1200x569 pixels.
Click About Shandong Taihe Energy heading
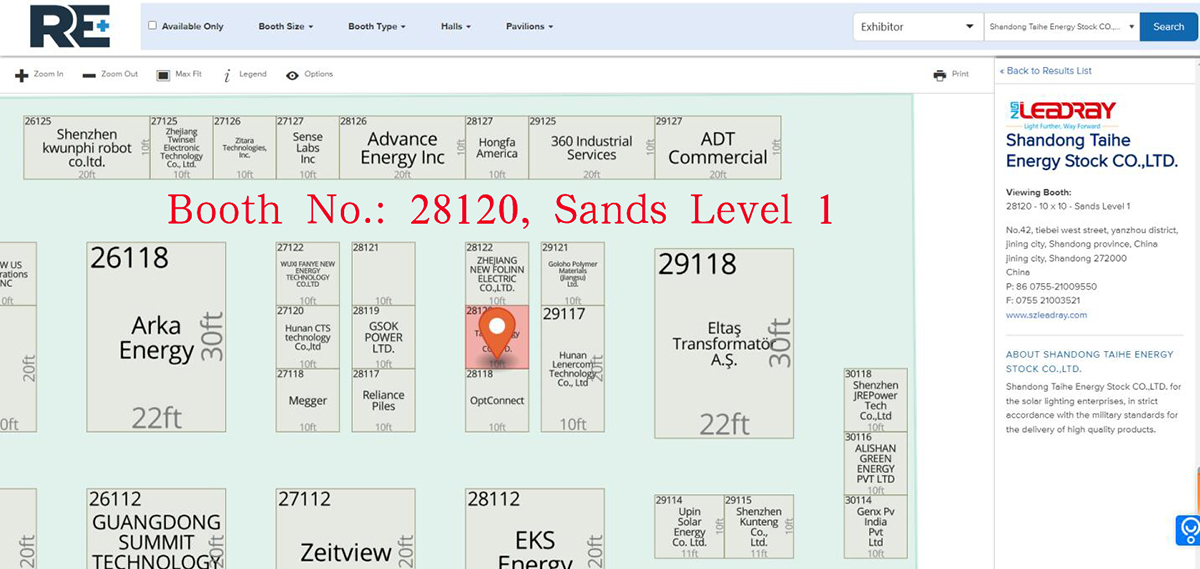click(1090, 361)
